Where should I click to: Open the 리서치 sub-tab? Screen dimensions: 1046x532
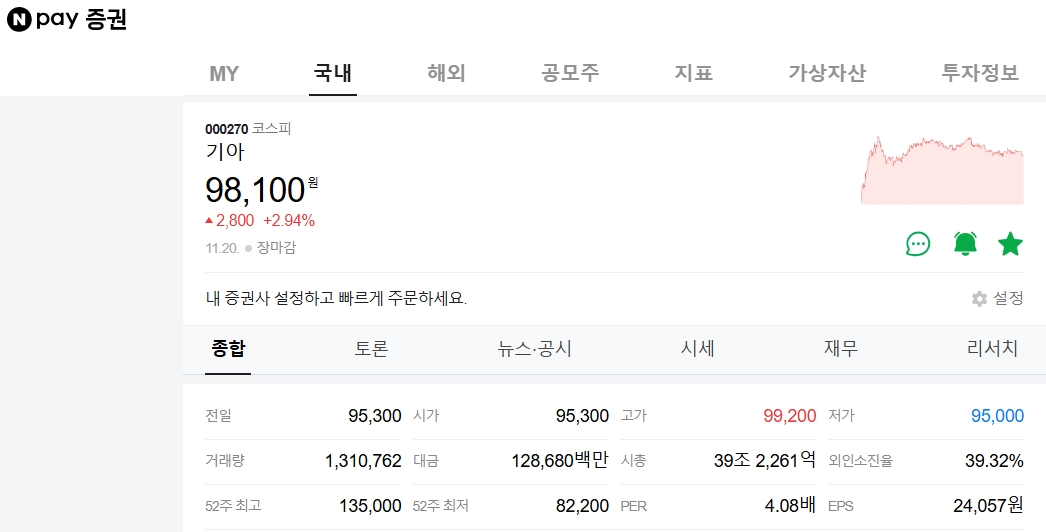pos(993,348)
